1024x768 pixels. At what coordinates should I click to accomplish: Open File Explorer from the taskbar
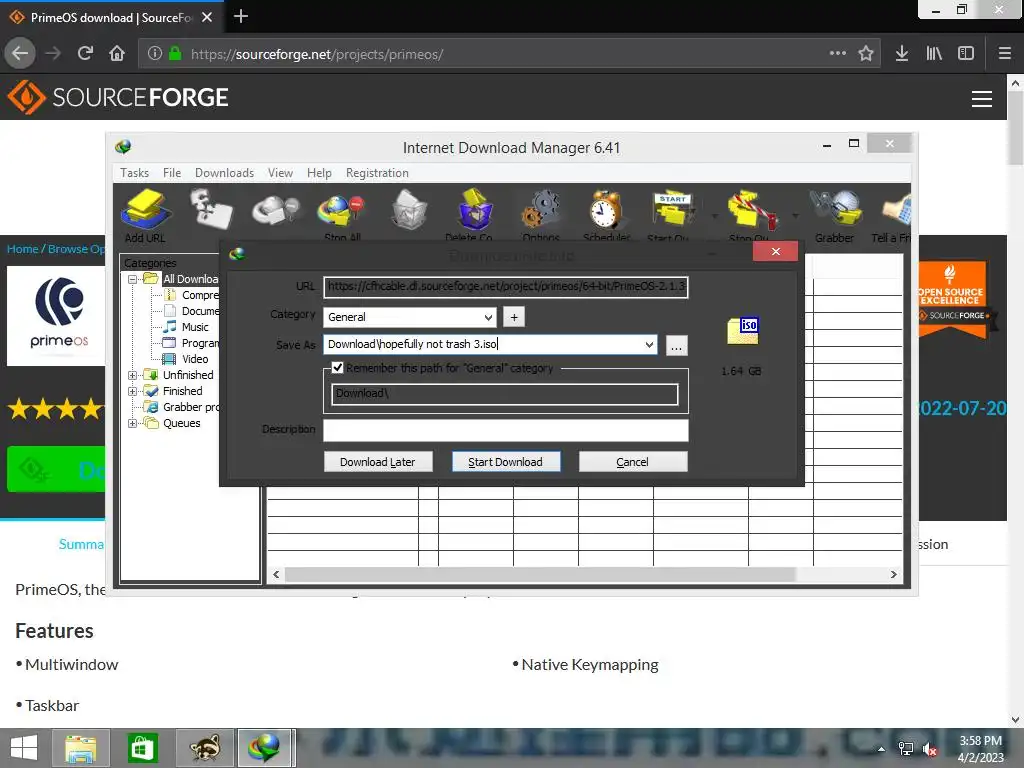(81, 748)
